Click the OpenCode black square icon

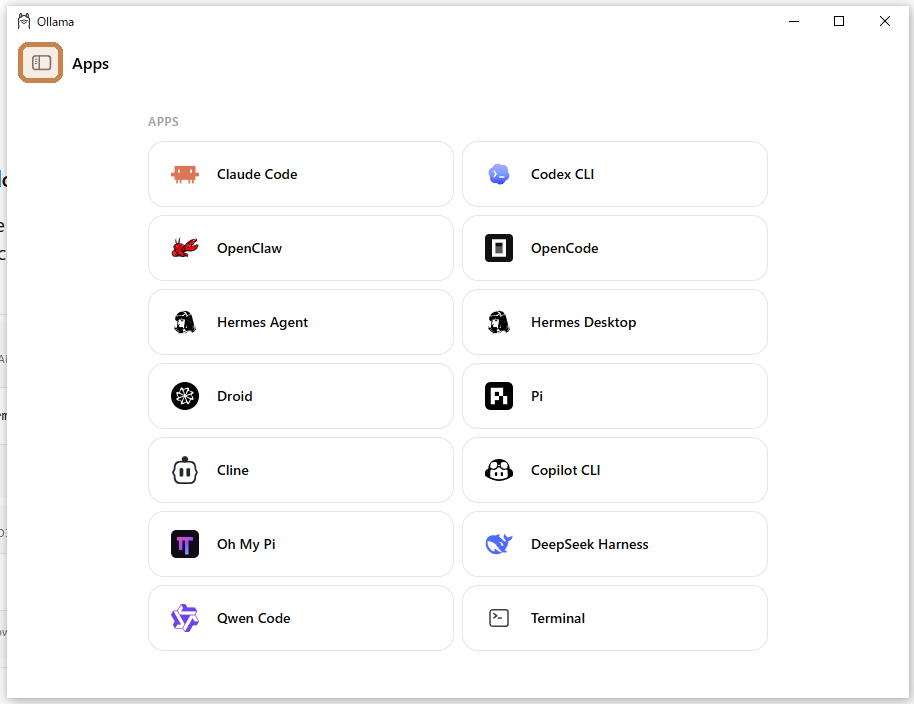click(x=499, y=248)
